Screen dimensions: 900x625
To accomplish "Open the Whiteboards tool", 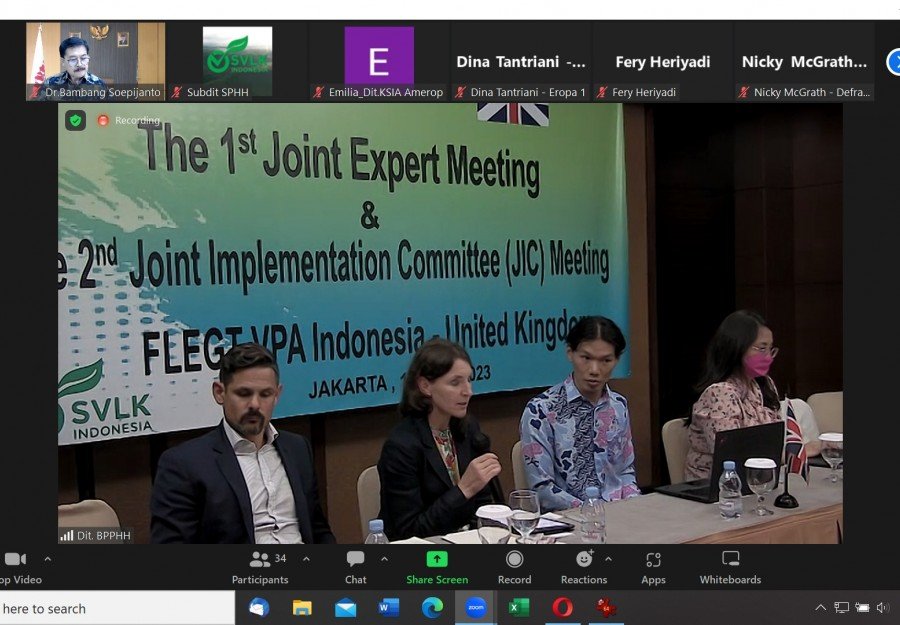I will pos(730,568).
